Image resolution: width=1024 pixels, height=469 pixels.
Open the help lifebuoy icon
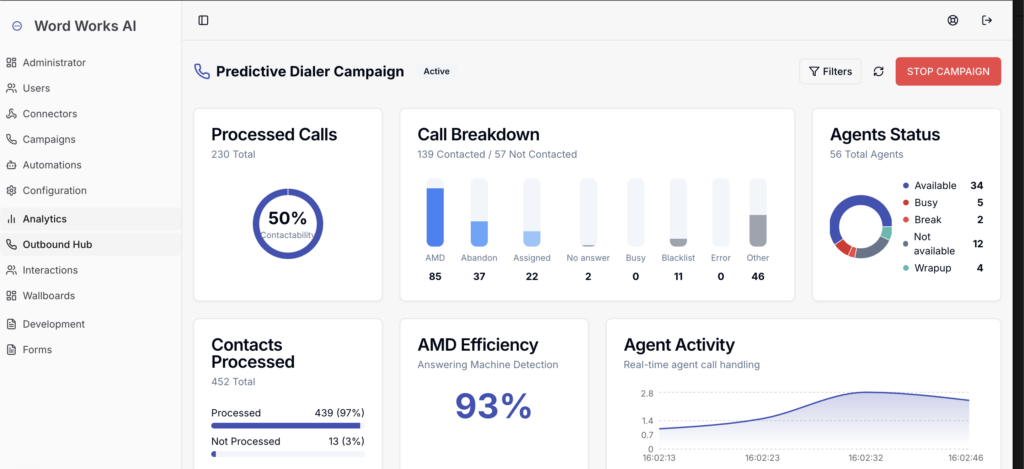pyautogui.click(x=953, y=20)
